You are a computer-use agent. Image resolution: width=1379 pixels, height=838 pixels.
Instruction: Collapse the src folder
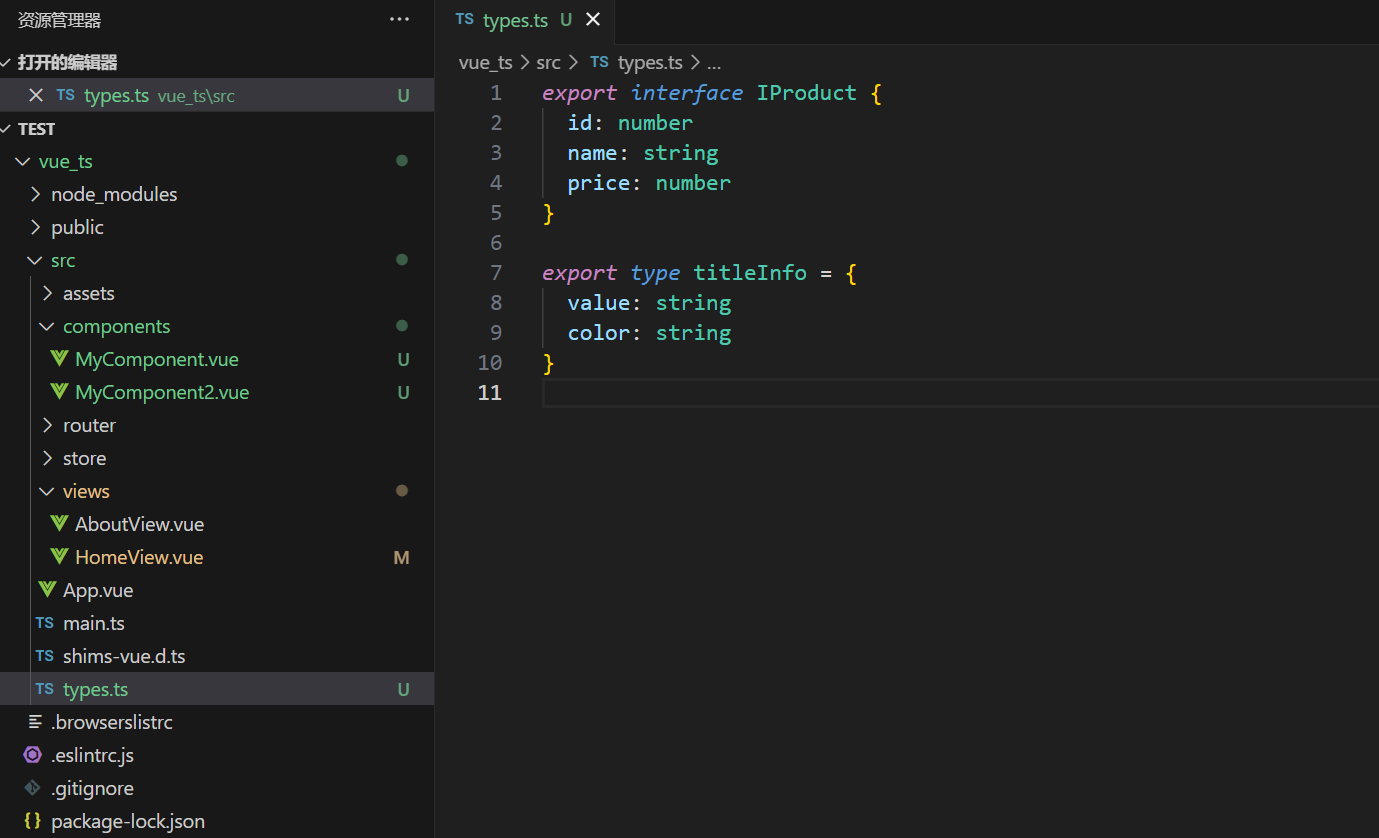36,260
